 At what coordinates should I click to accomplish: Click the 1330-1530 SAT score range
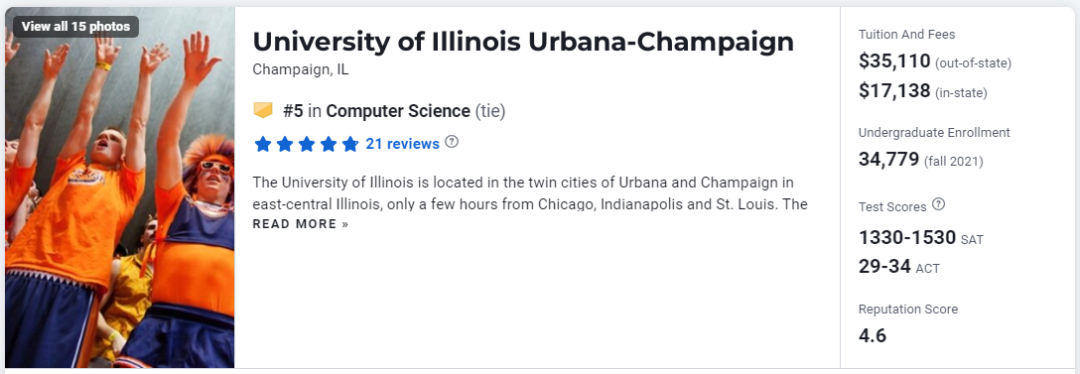907,238
